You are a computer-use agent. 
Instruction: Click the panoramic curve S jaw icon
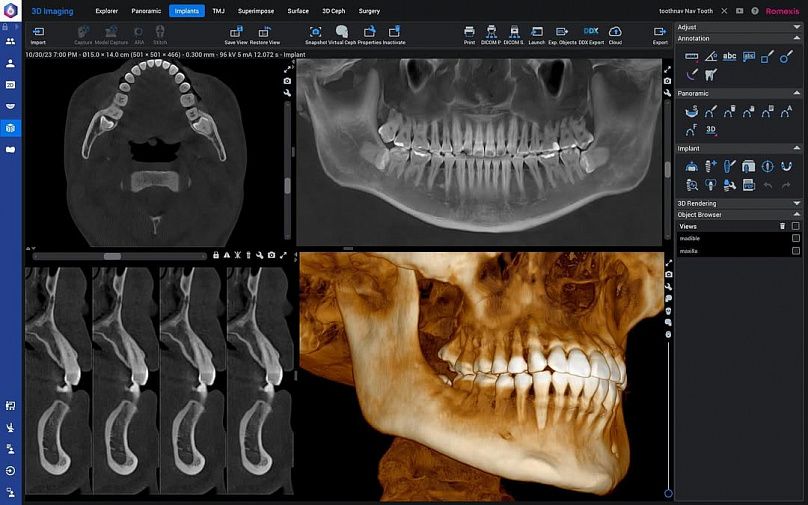coord(692,111)
